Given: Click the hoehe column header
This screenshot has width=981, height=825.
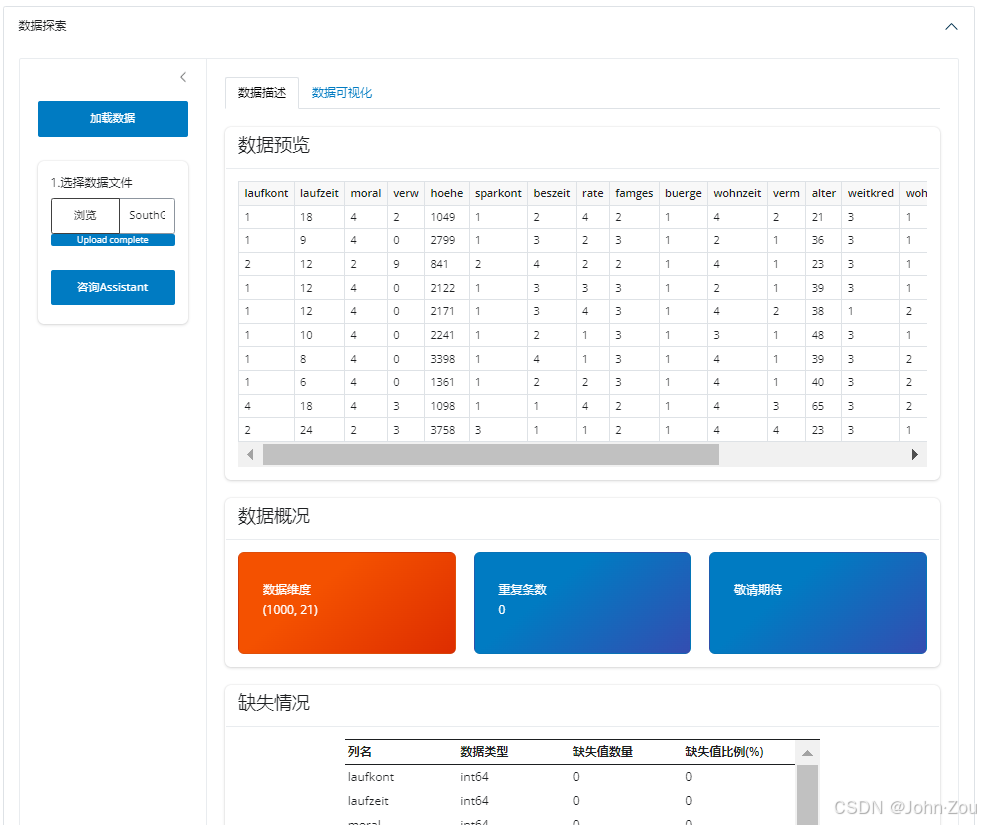Looking at the screenshot, I should pyautogui.click(x=447, y=193).
